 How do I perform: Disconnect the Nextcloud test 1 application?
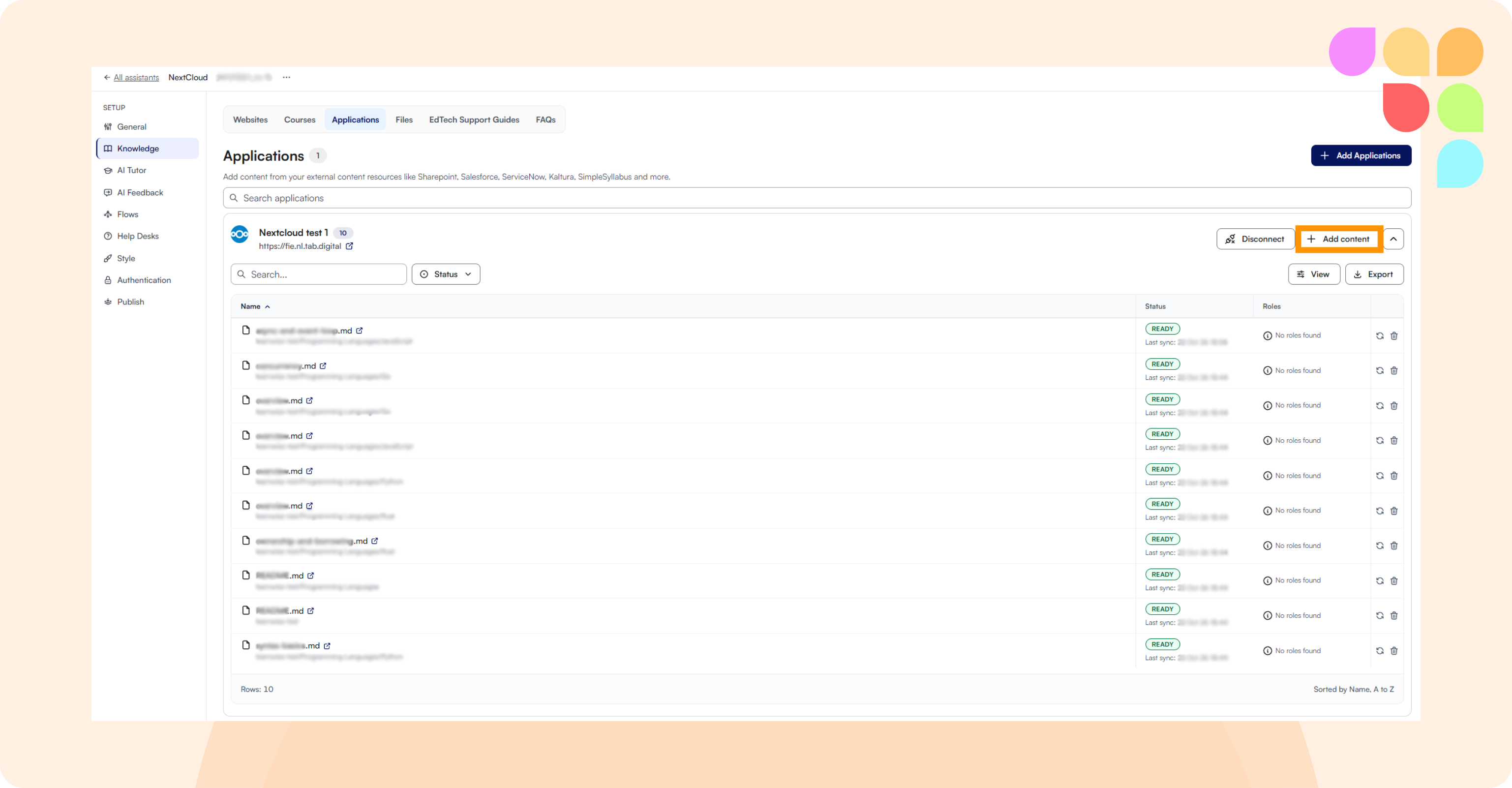coord(1255,239)
